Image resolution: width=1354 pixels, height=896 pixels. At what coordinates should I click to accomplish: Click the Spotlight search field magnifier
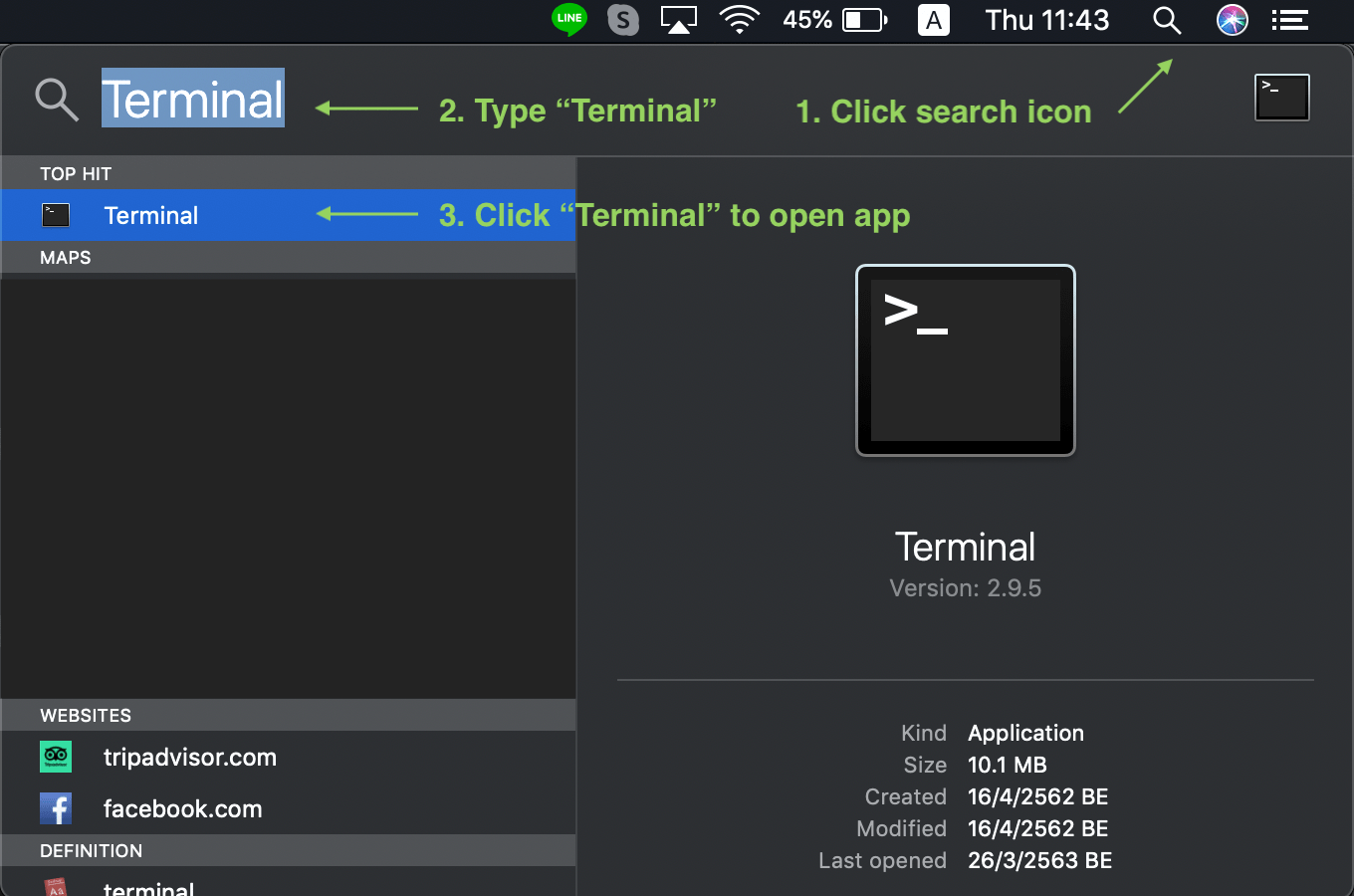coord(57,100)
